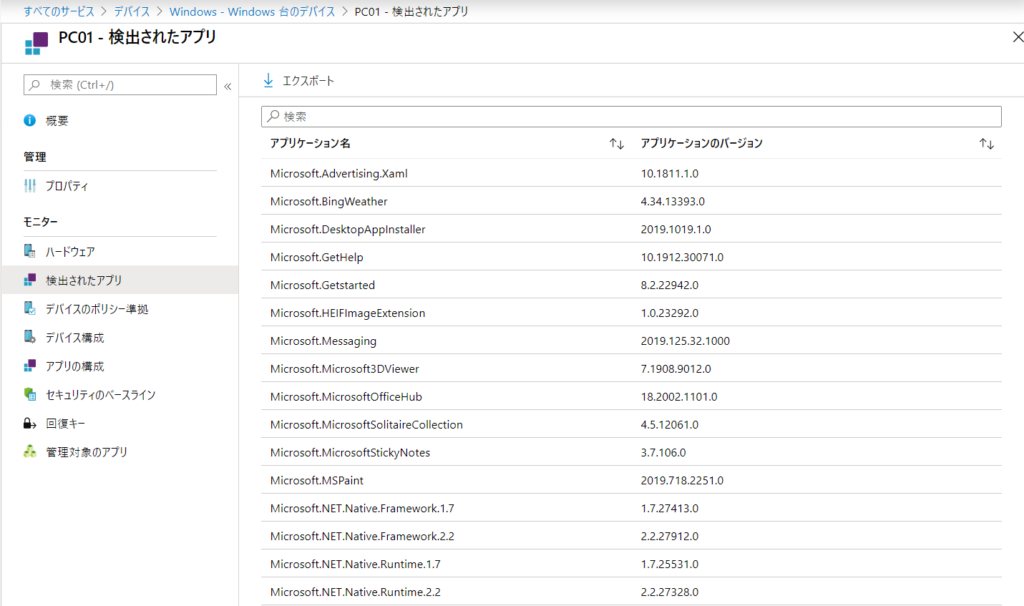Screen dimensions: 1024x606
Task: Sort by アプリケーション名 arrows icon
Action: tap(616, 144)
